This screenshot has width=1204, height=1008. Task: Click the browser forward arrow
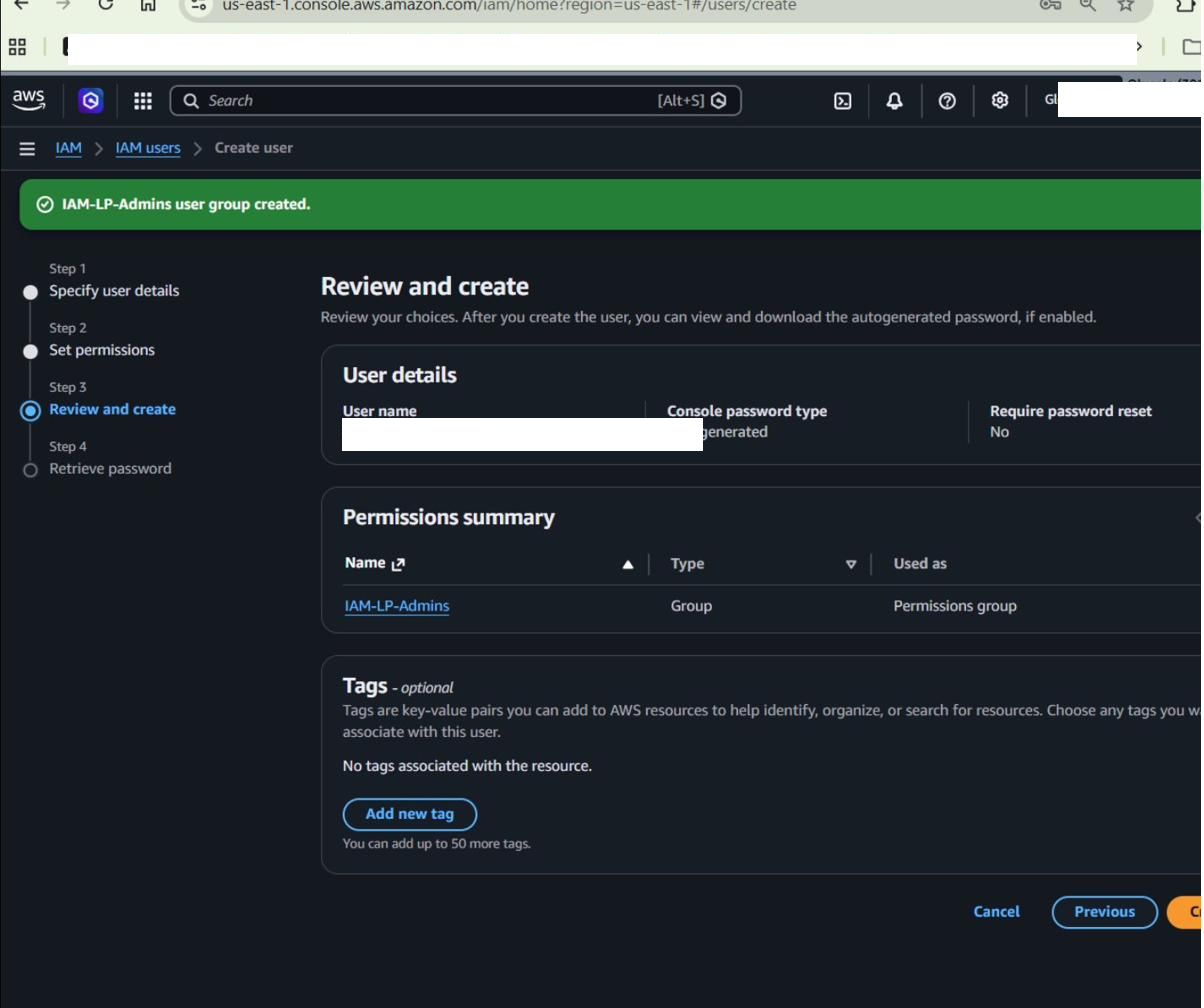coord(63,5)
